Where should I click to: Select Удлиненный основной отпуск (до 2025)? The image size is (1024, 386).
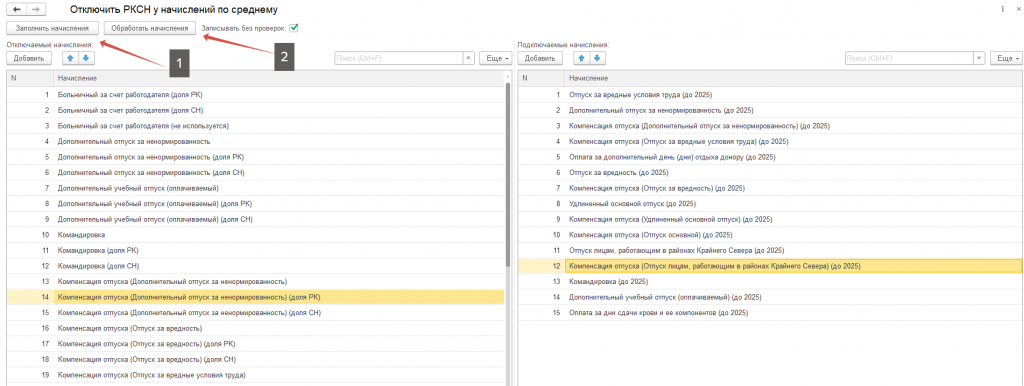pos(770,204)
